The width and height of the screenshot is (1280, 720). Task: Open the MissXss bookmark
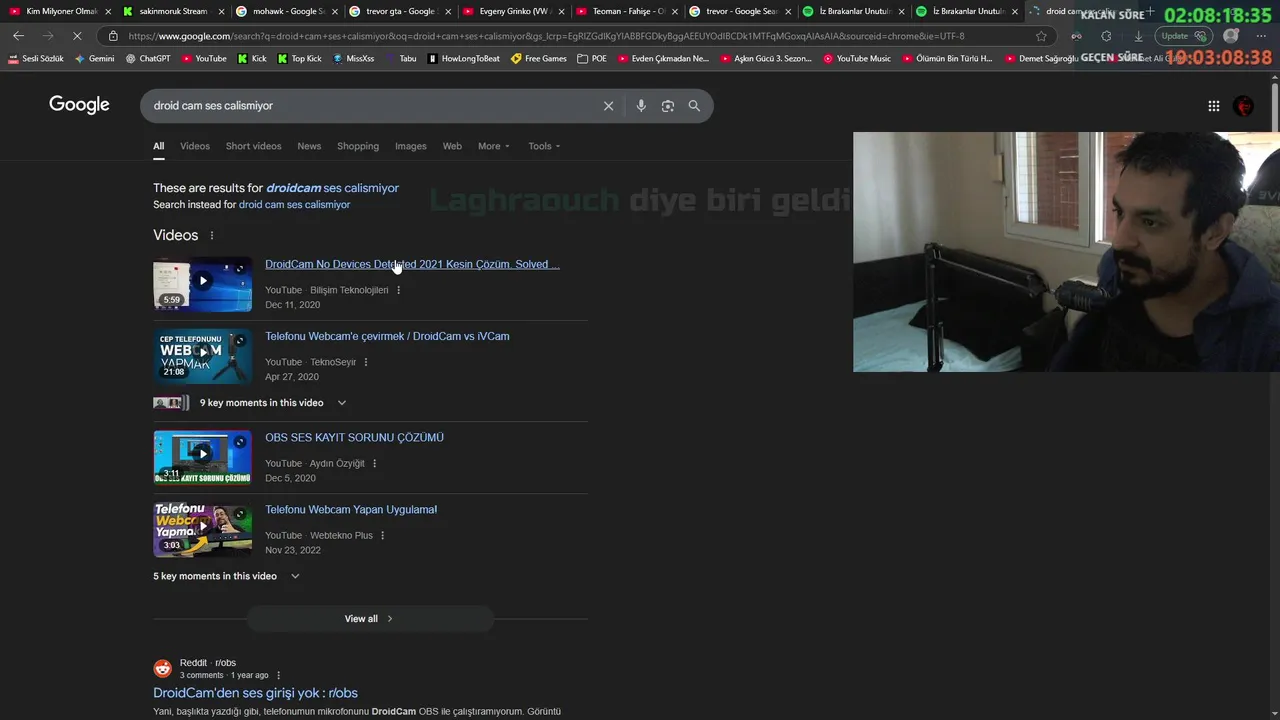pyautogui.click(x=353, y=59)
